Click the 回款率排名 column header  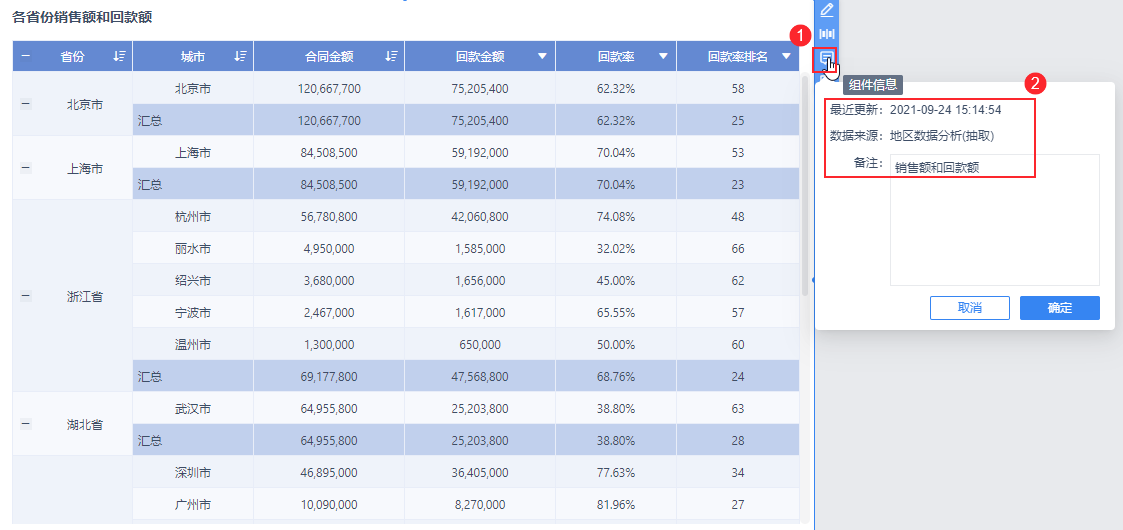click(738, 57)
